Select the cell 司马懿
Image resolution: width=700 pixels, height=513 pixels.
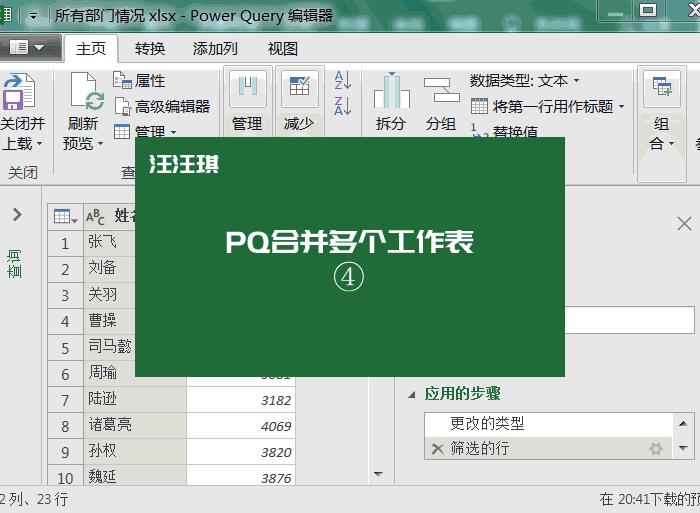(109, 347)
